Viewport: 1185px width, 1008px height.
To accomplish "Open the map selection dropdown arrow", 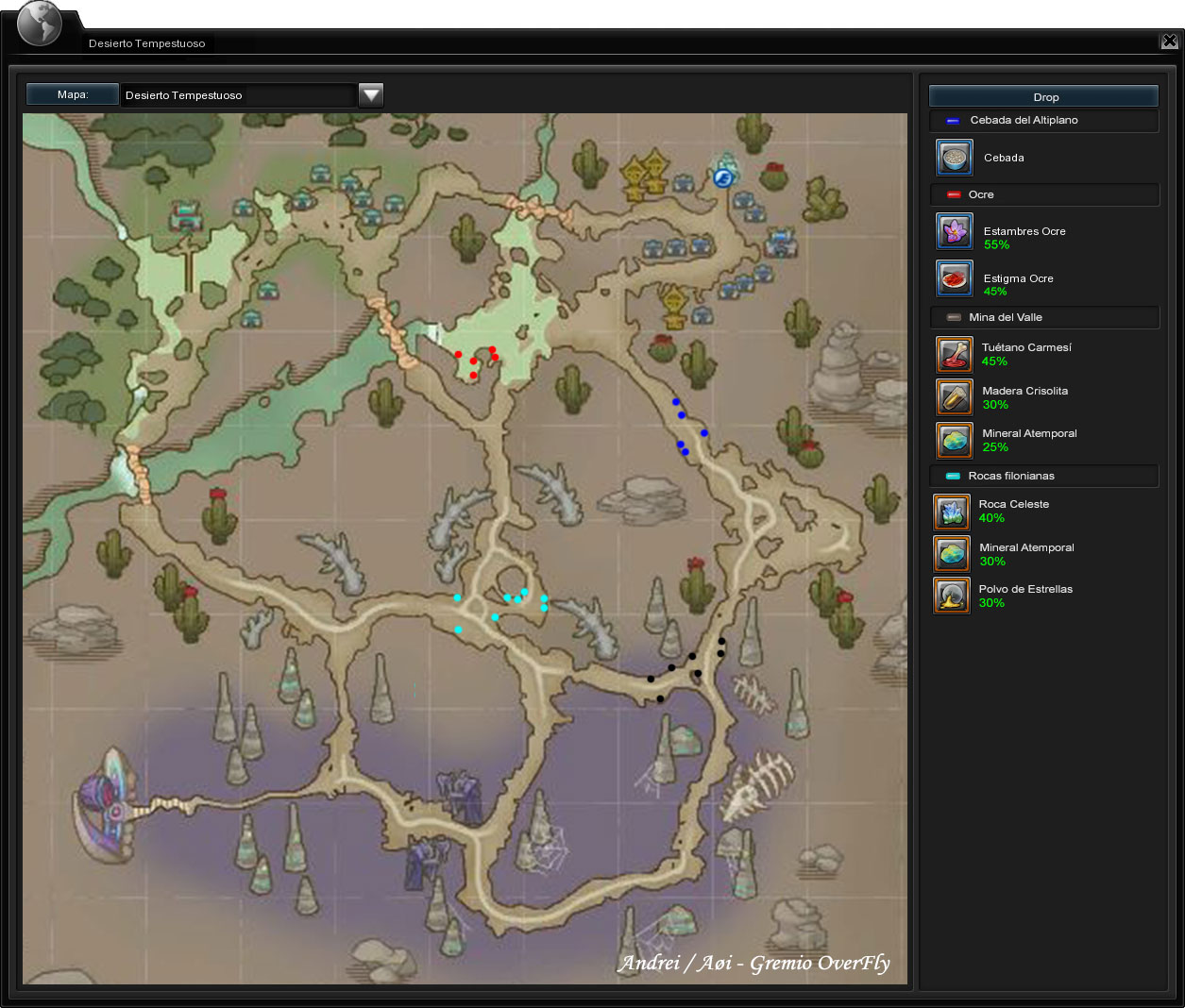I will pyautogui.click(x=371, y=94).
